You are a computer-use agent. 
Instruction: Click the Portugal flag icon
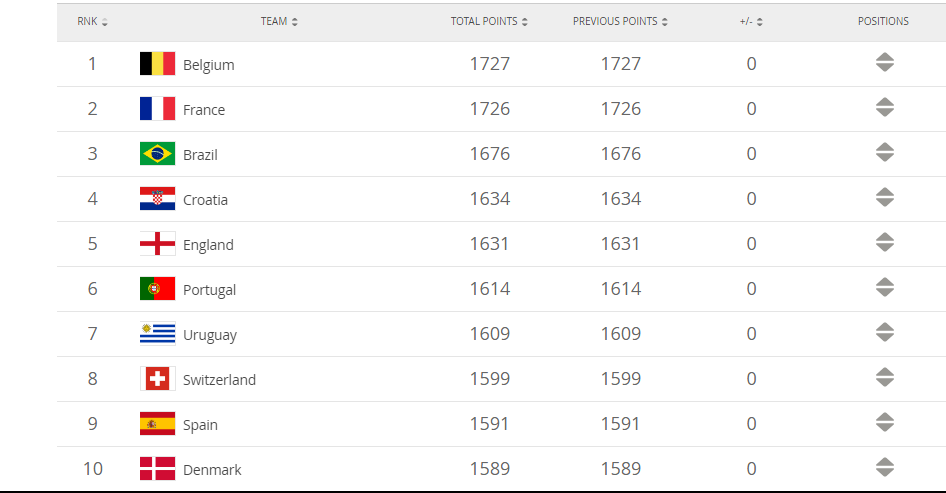[157, 289]
